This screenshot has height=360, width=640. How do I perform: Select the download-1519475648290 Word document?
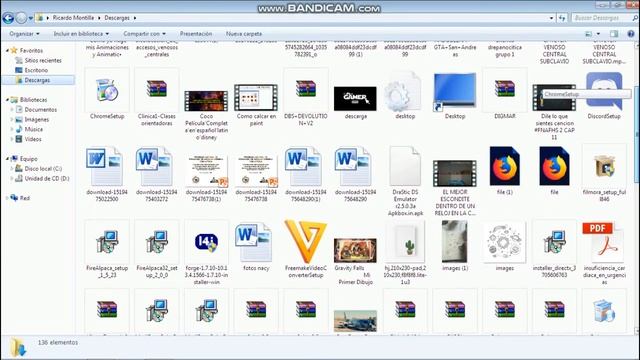pyautogui.click(x=353, y=167)
